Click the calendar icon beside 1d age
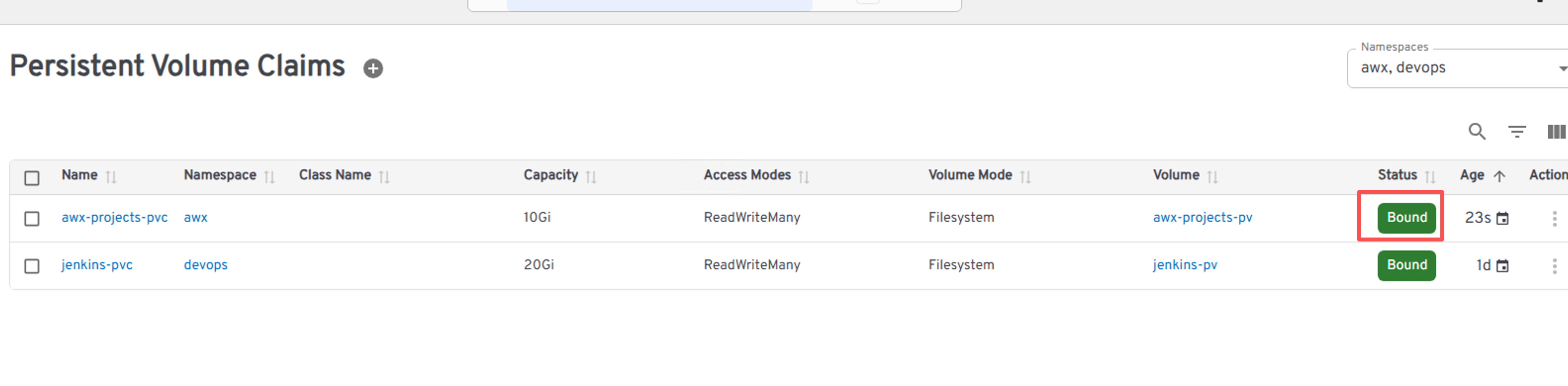 coord(1502,266)
